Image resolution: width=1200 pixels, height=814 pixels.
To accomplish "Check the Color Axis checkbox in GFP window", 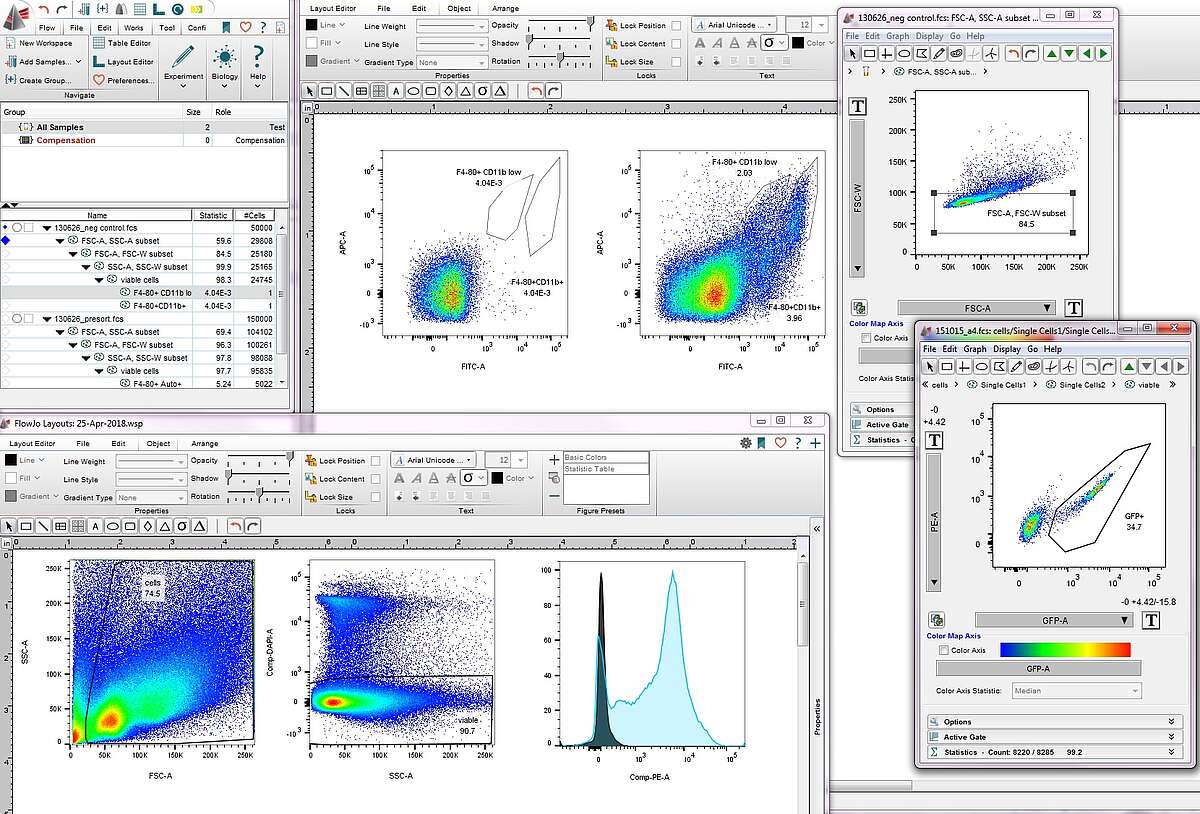I will [943, 650].
